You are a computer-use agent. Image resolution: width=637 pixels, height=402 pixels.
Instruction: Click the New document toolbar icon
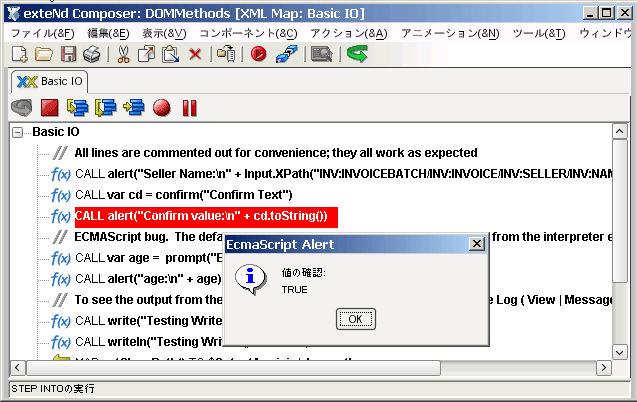coord(19,54)
